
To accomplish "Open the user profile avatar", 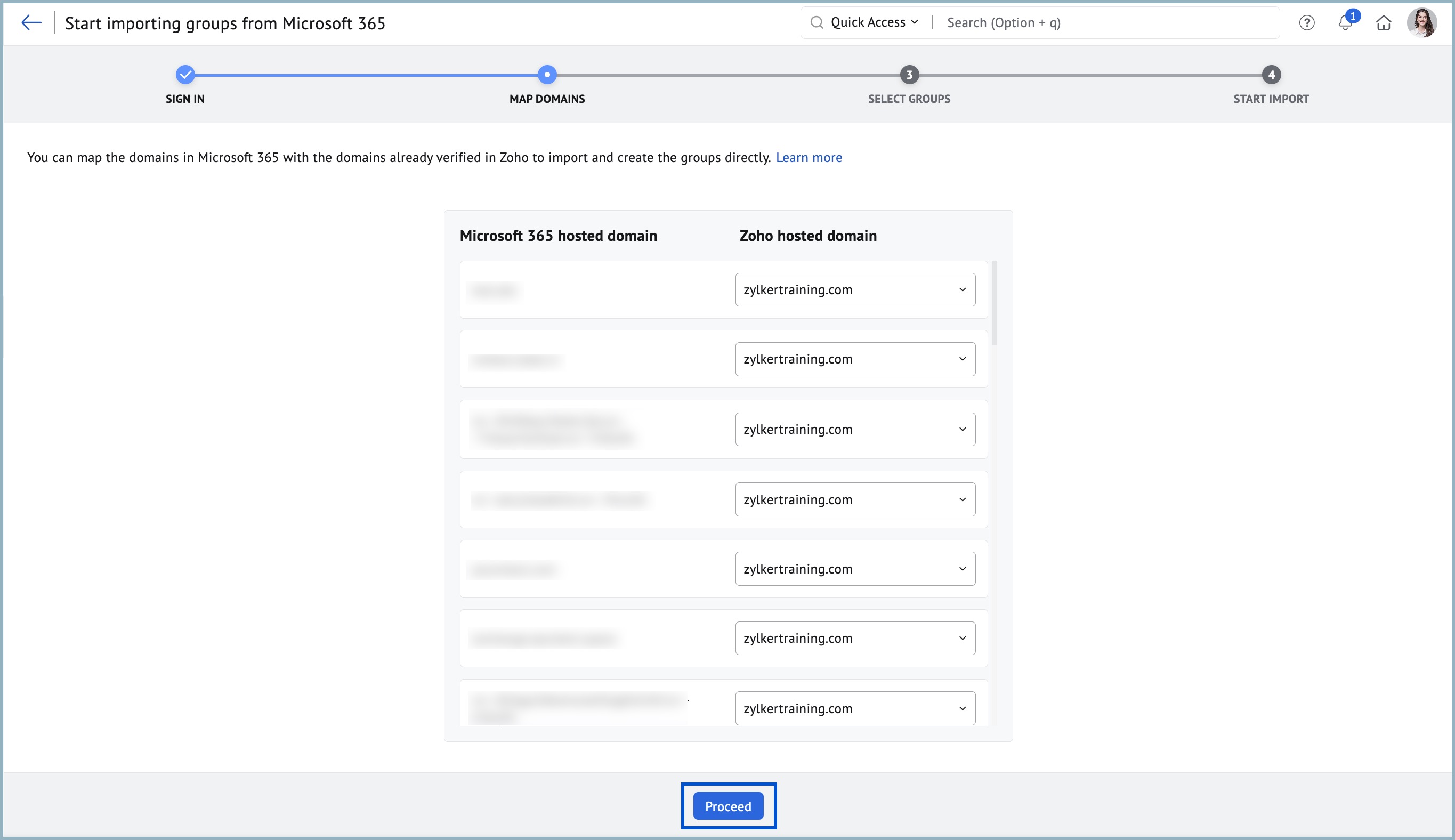I will 1421,23.
